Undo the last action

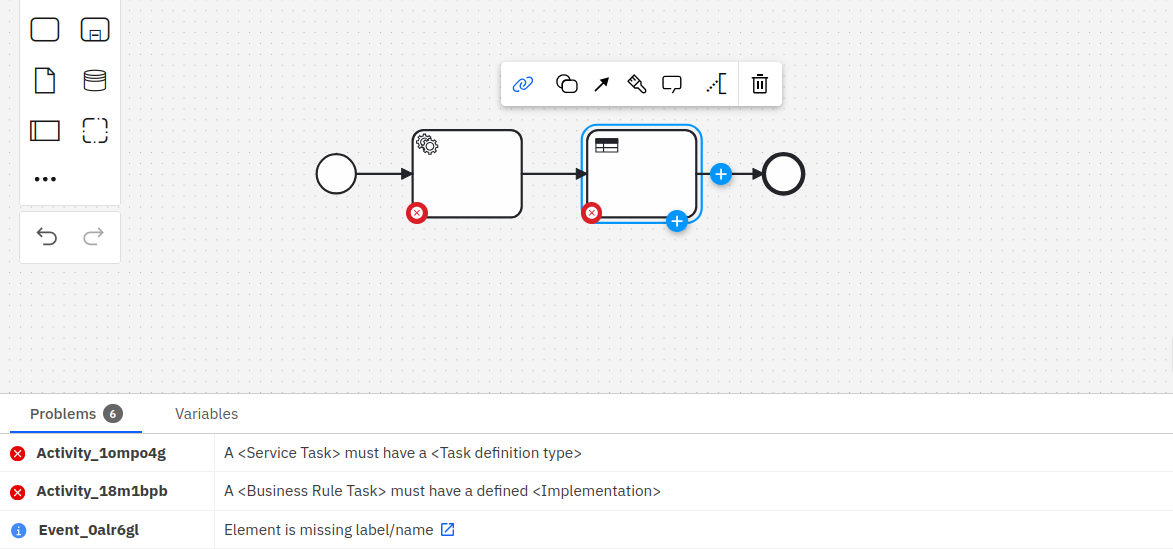[x=47, y=237]
